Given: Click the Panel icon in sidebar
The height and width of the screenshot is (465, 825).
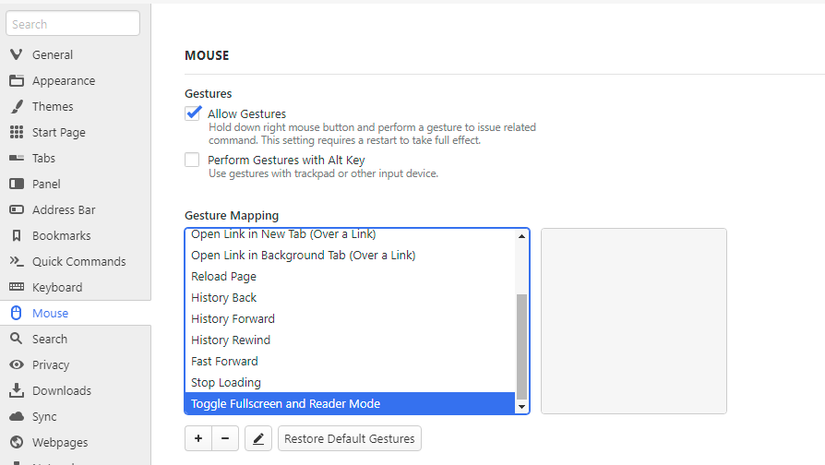Looking at the screenshot, I should click(x=16, y=184).
